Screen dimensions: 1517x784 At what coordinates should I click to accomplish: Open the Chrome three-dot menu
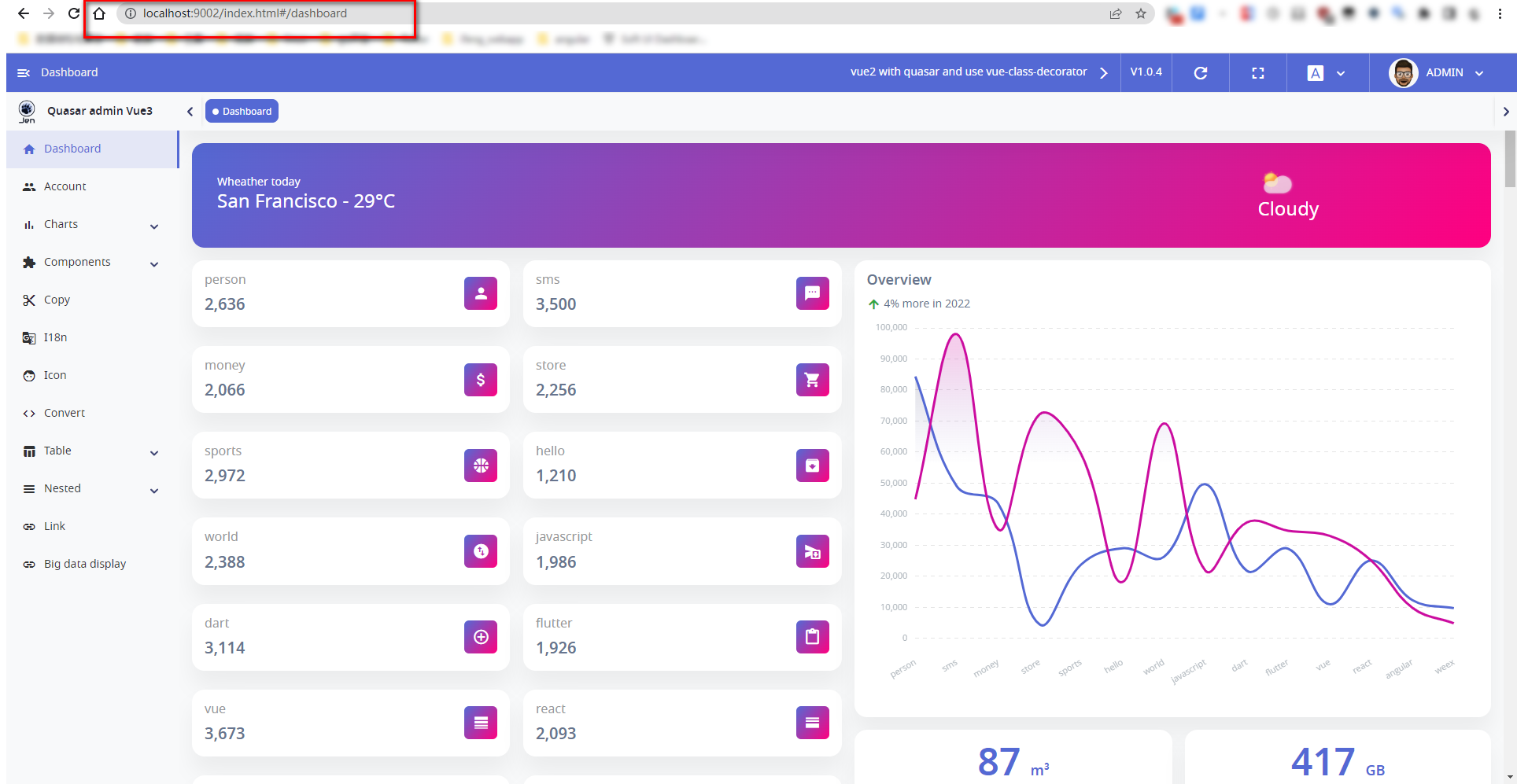click(1500, 13)
